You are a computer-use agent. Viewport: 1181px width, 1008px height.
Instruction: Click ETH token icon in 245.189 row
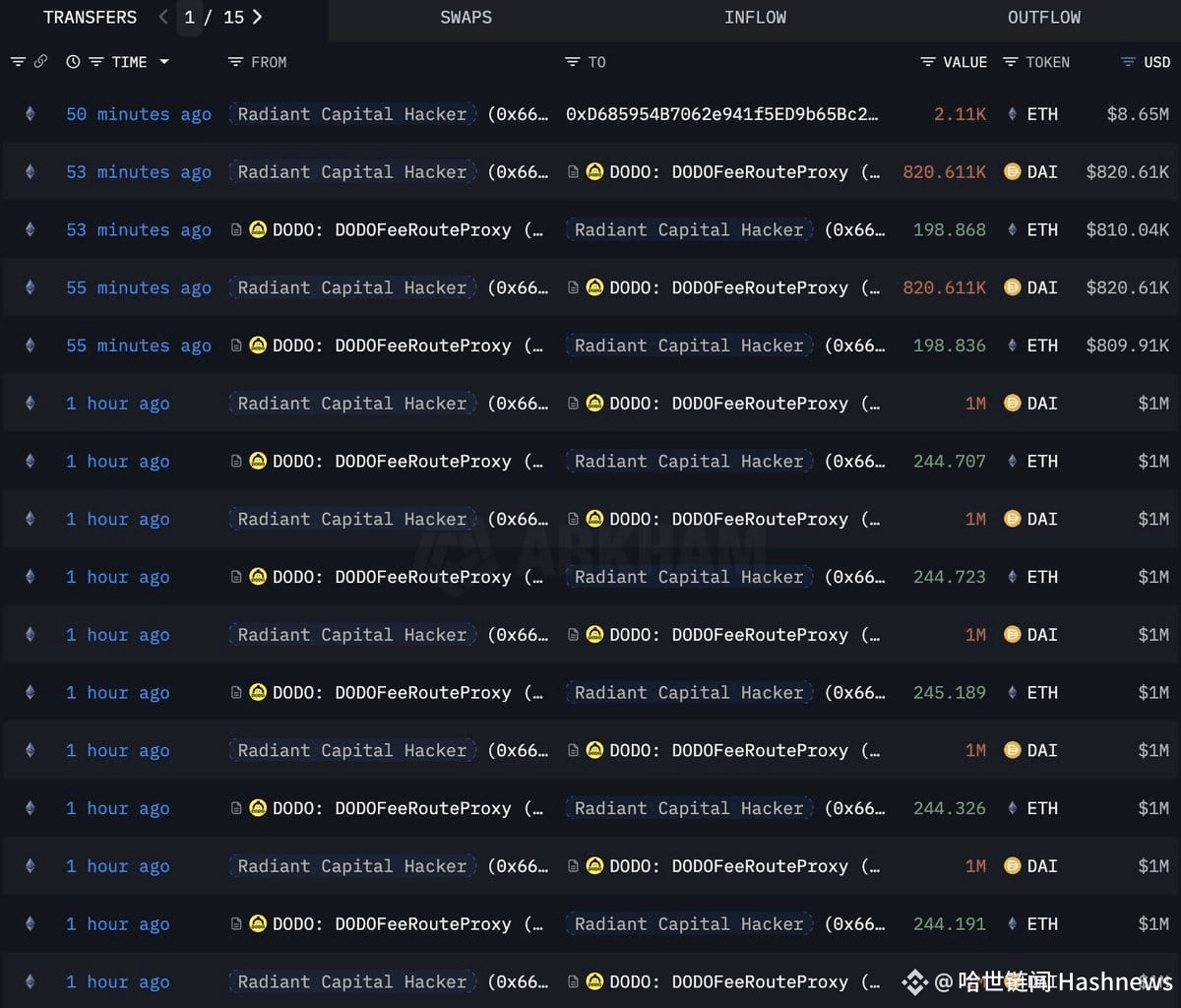[x=1012, y=693]
